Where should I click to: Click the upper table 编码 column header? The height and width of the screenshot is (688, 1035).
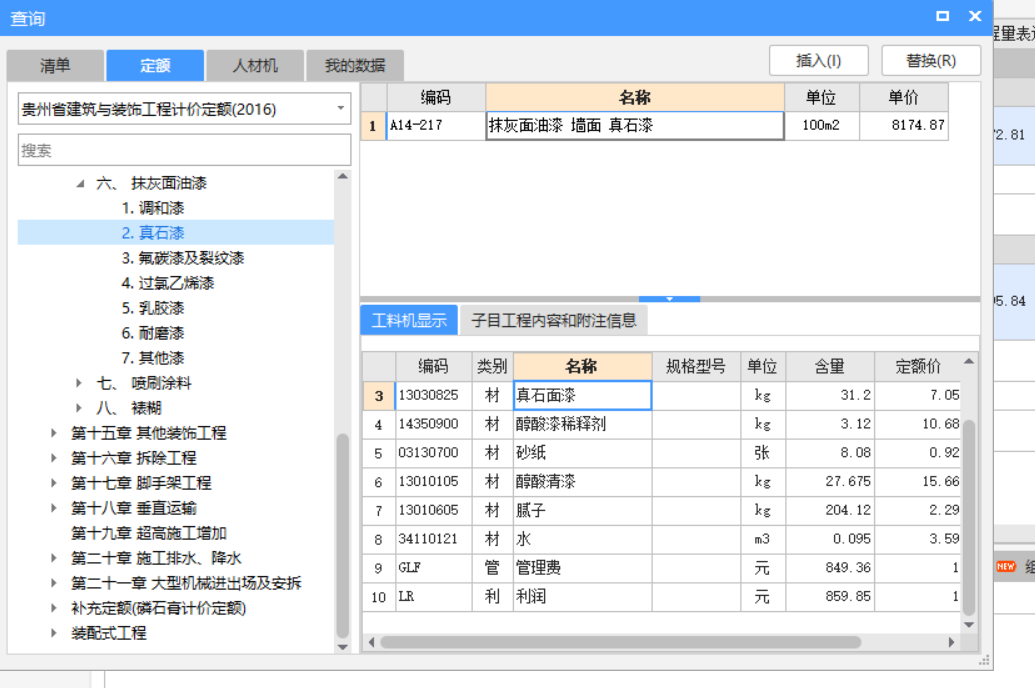pyautogui.click(x=436, y=98)
